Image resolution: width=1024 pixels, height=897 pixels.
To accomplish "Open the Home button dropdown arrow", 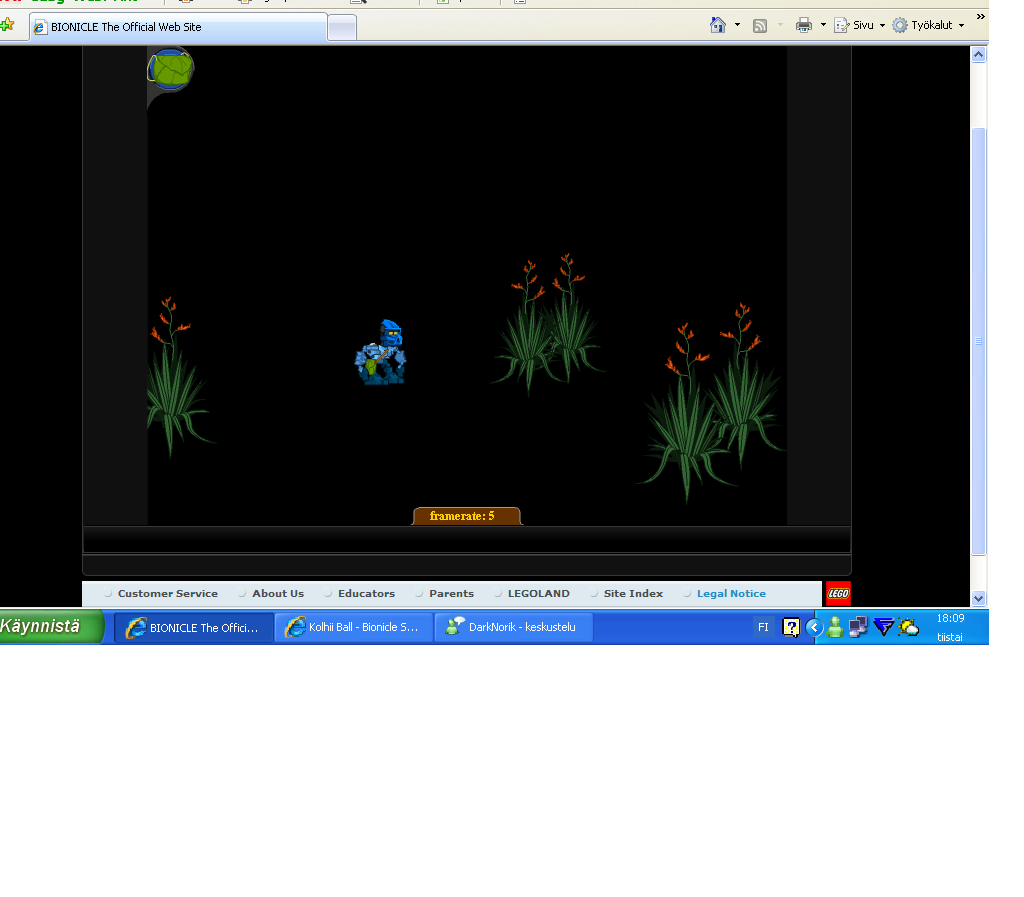I will (737, 25).
